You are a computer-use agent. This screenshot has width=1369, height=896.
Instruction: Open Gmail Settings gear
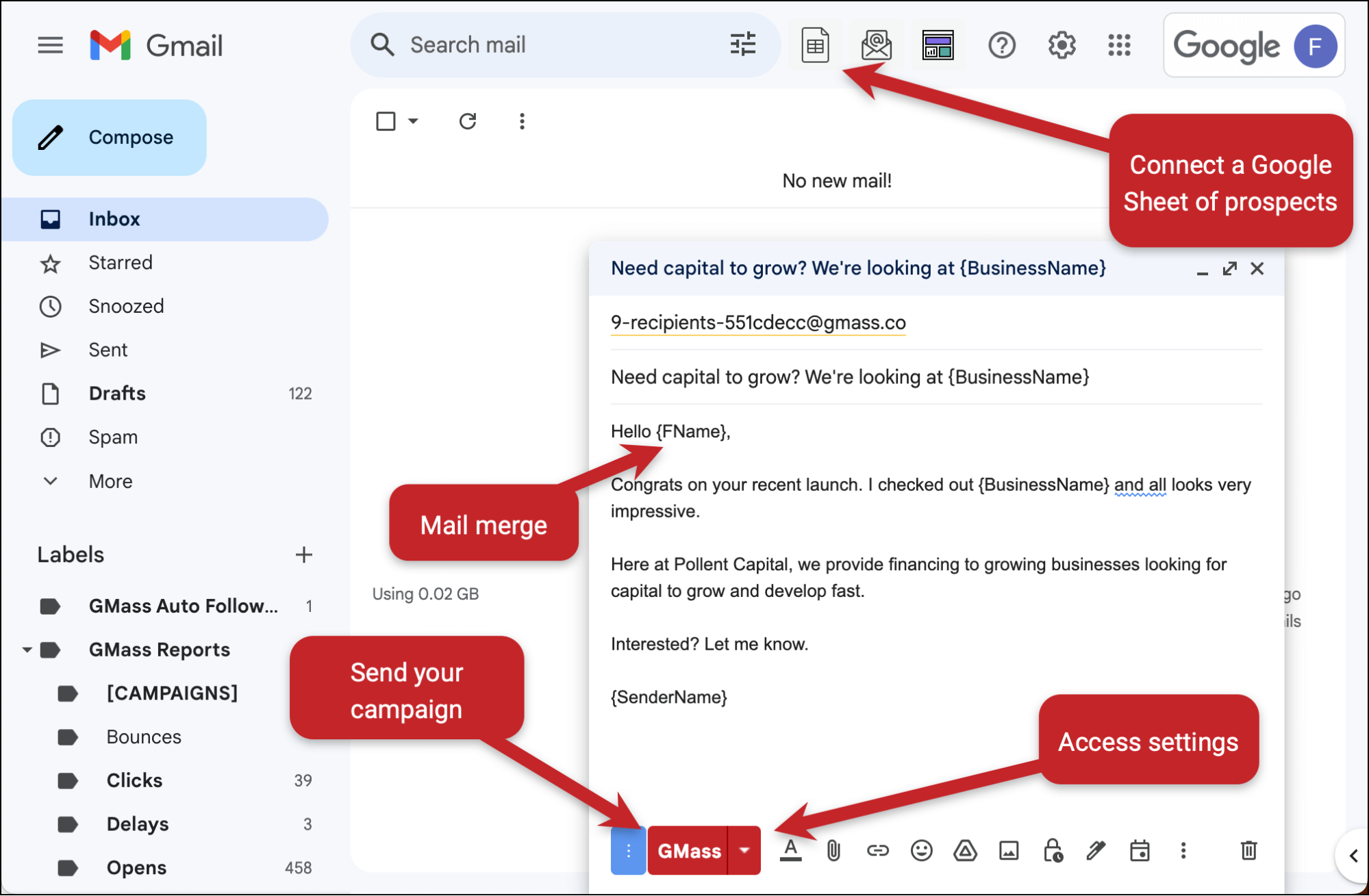1062,45
